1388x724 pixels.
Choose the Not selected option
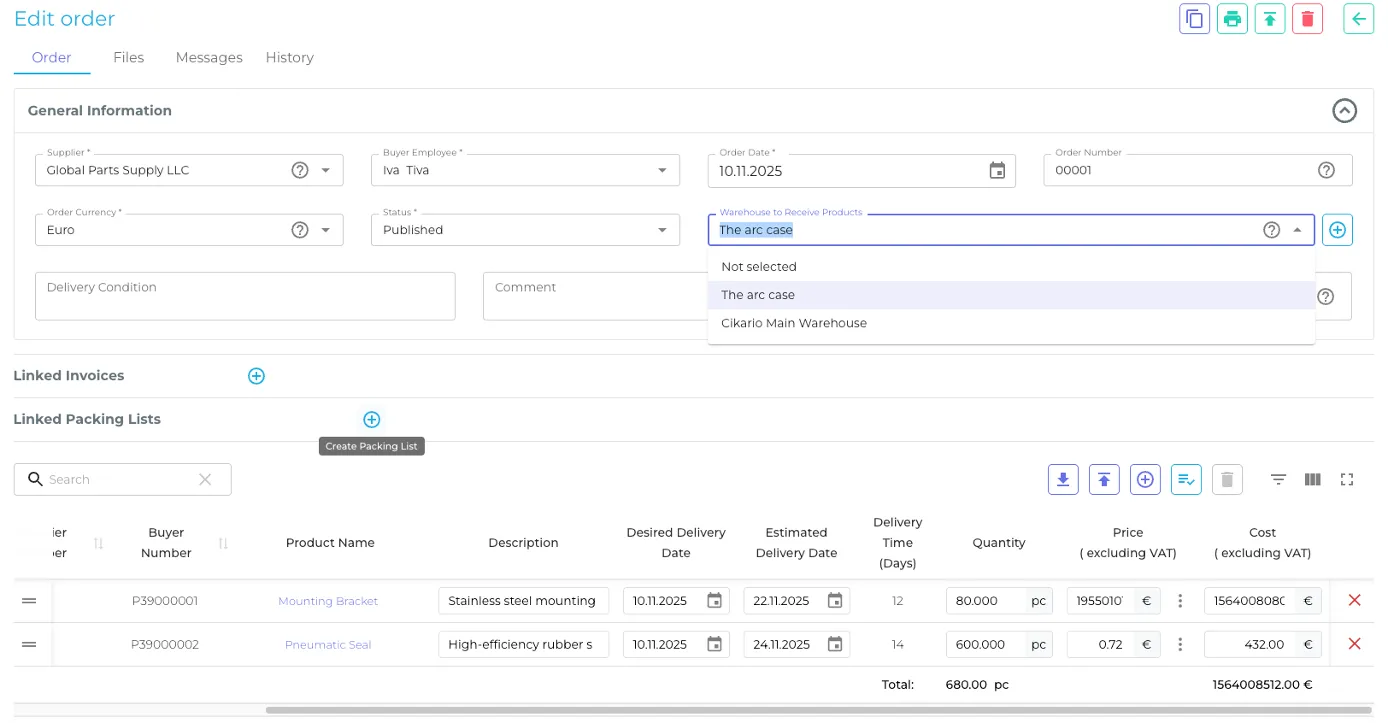758,267
